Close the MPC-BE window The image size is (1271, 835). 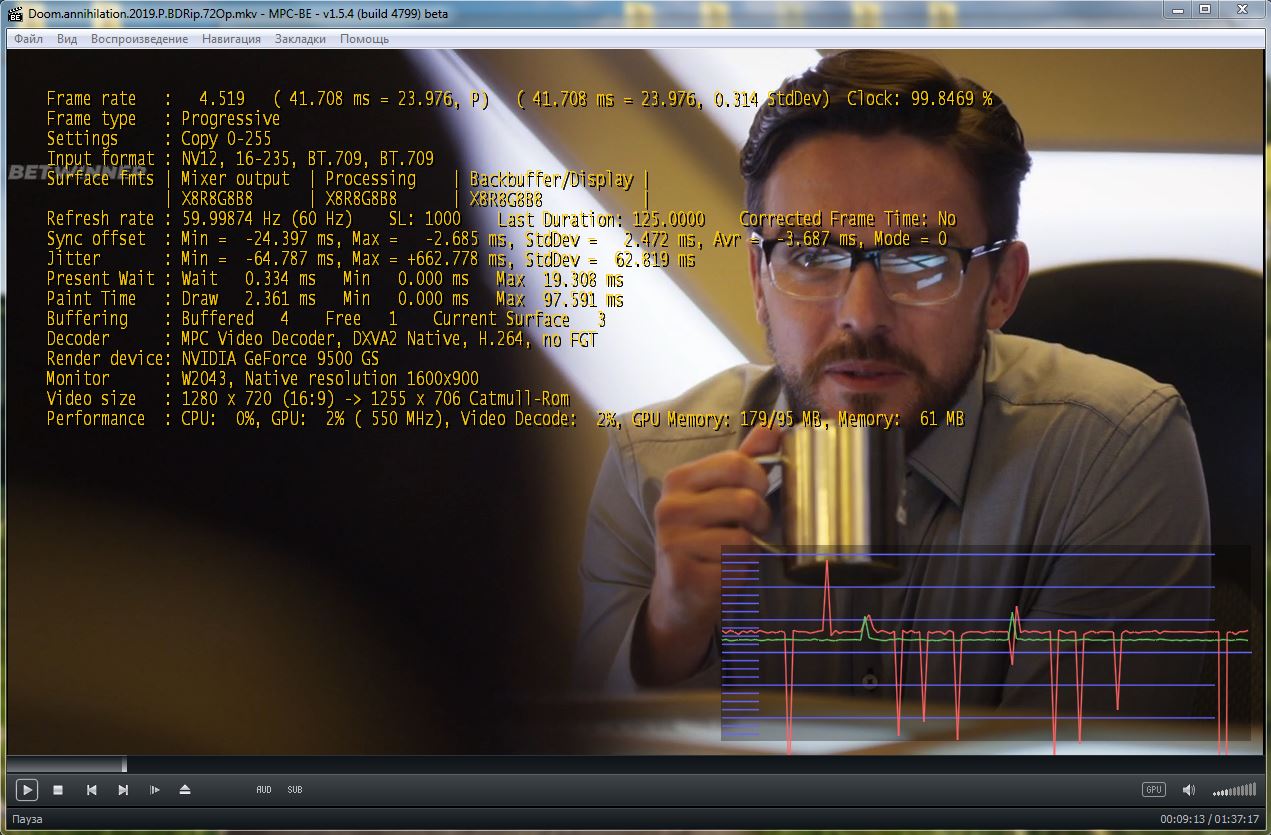pyautogui.click(x=1242, y=9)
